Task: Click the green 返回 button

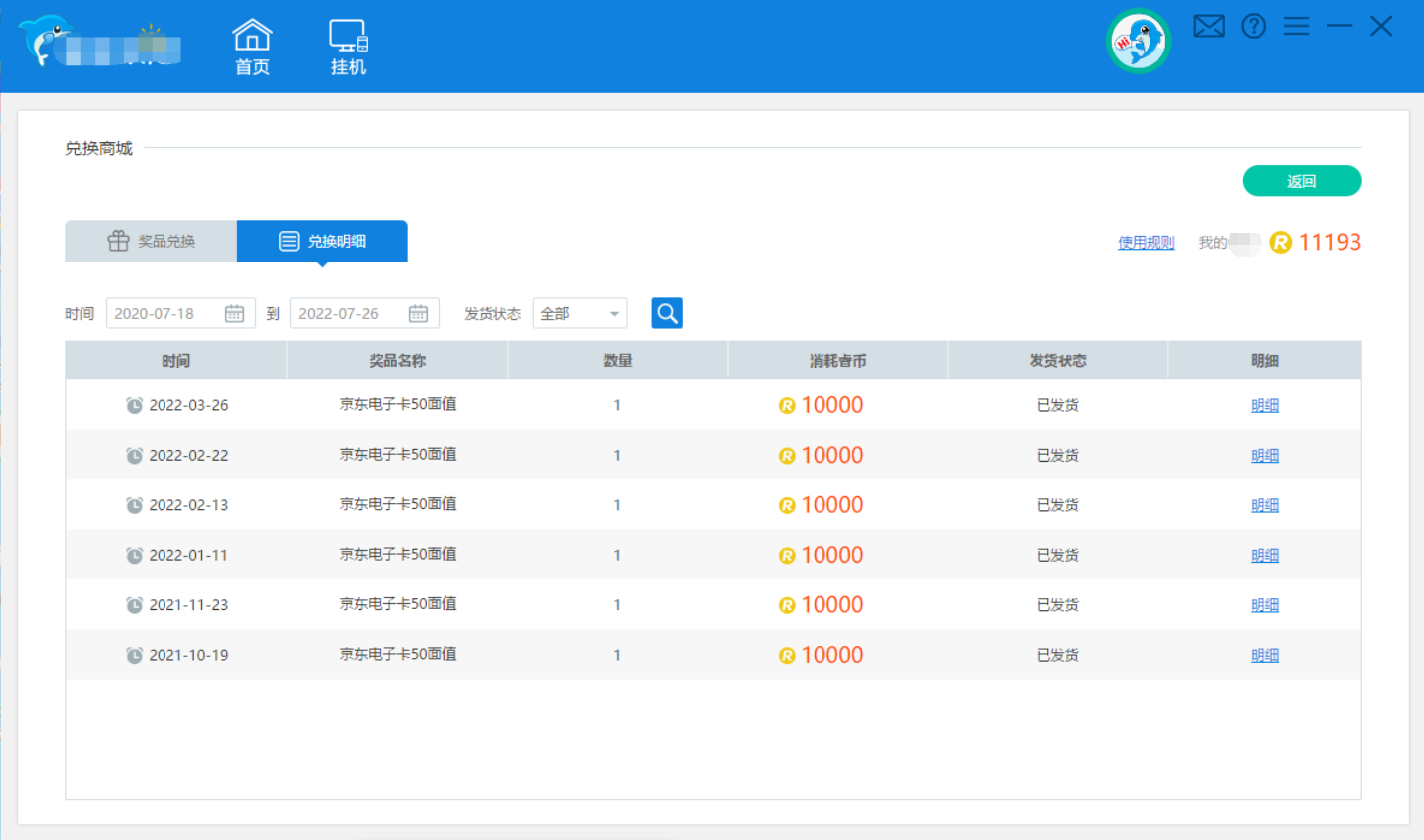Action: [1301, 181]
